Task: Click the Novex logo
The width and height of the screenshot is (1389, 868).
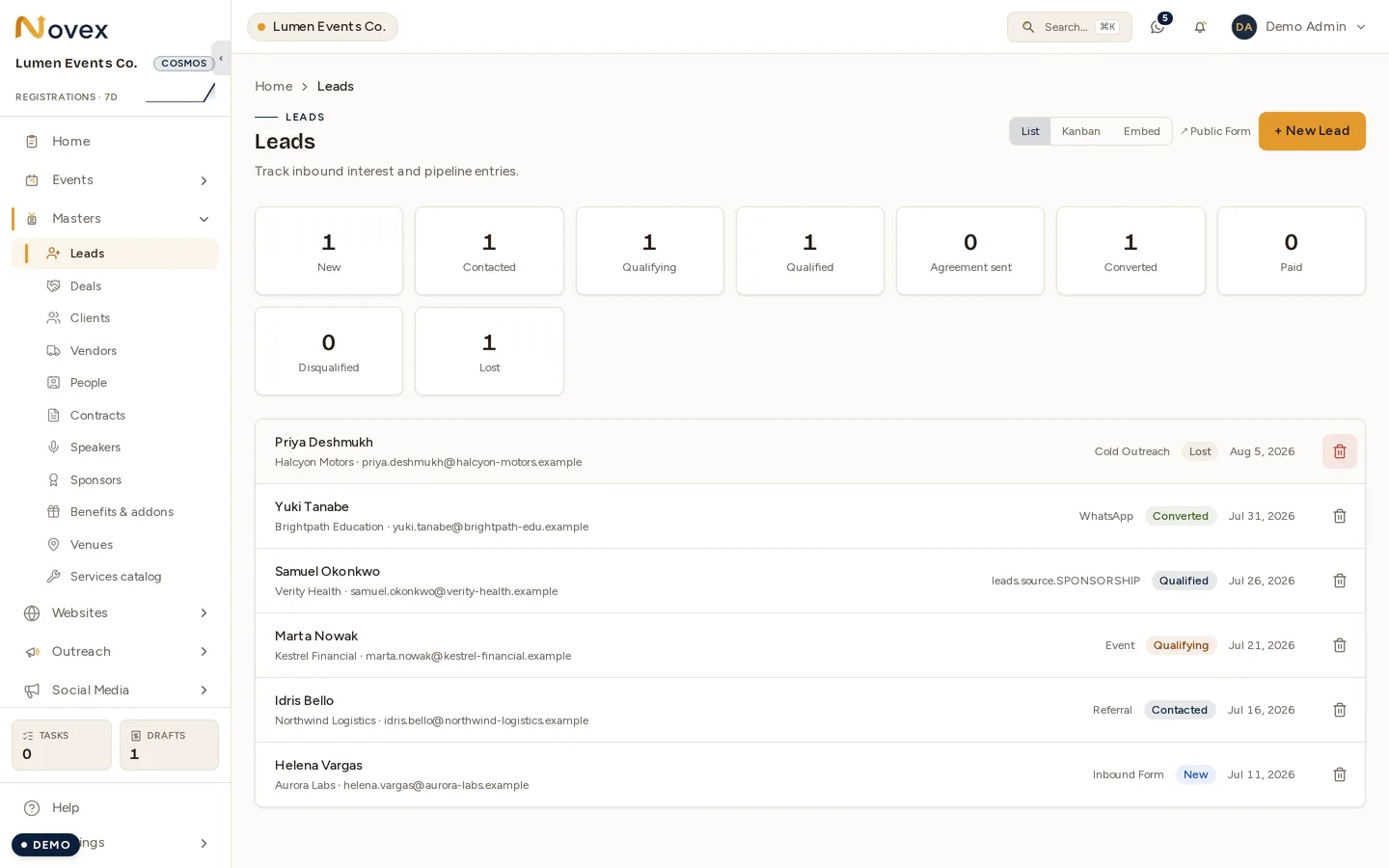Action: pyautogui.click(x=62, y=28)
